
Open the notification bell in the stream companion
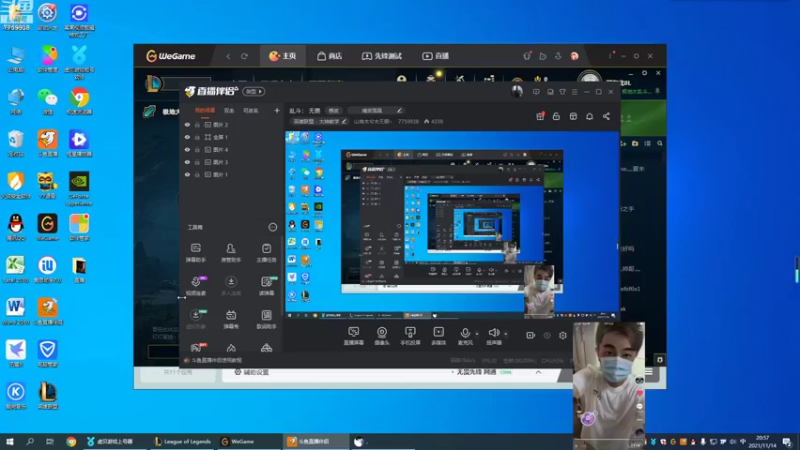(589, 116)
